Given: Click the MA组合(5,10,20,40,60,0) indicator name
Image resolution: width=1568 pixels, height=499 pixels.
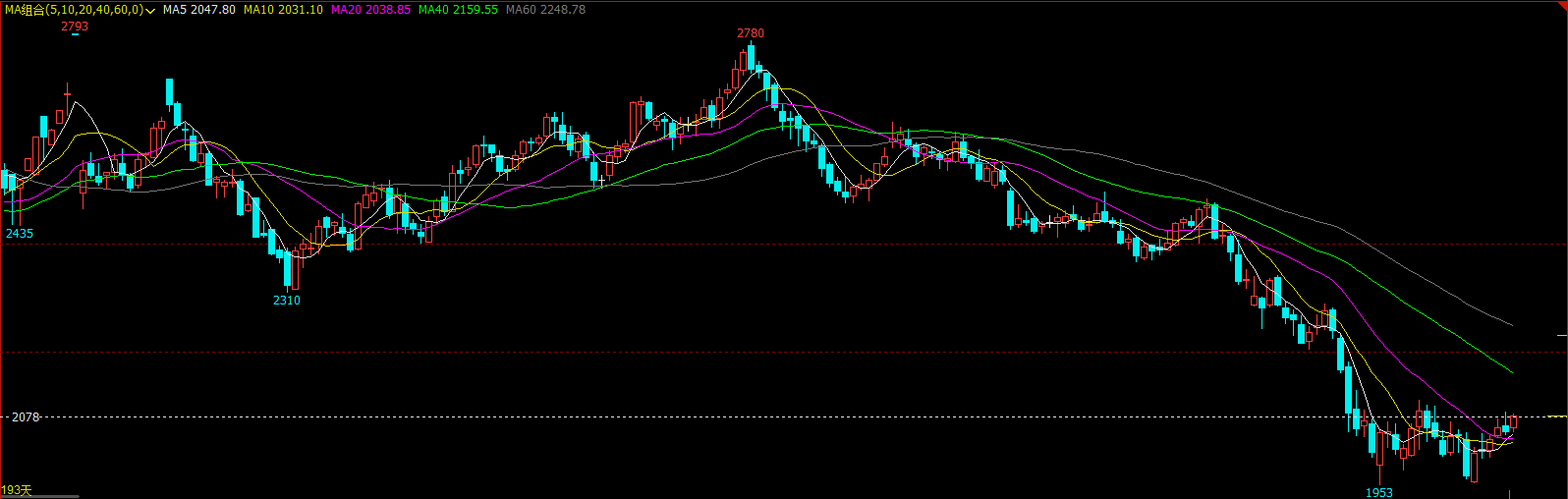Looking at the screenshot, I should click(74, 10).
